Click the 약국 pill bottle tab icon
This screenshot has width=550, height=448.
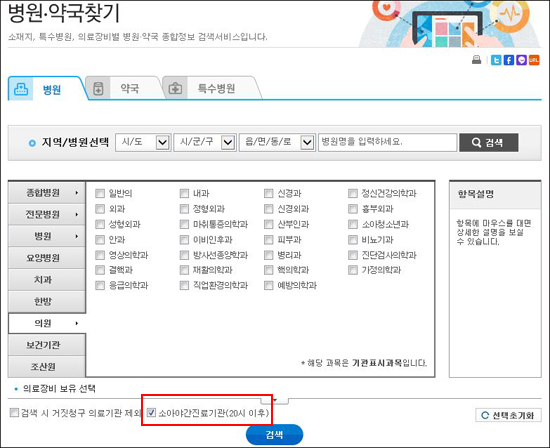[x=98, y=88]
